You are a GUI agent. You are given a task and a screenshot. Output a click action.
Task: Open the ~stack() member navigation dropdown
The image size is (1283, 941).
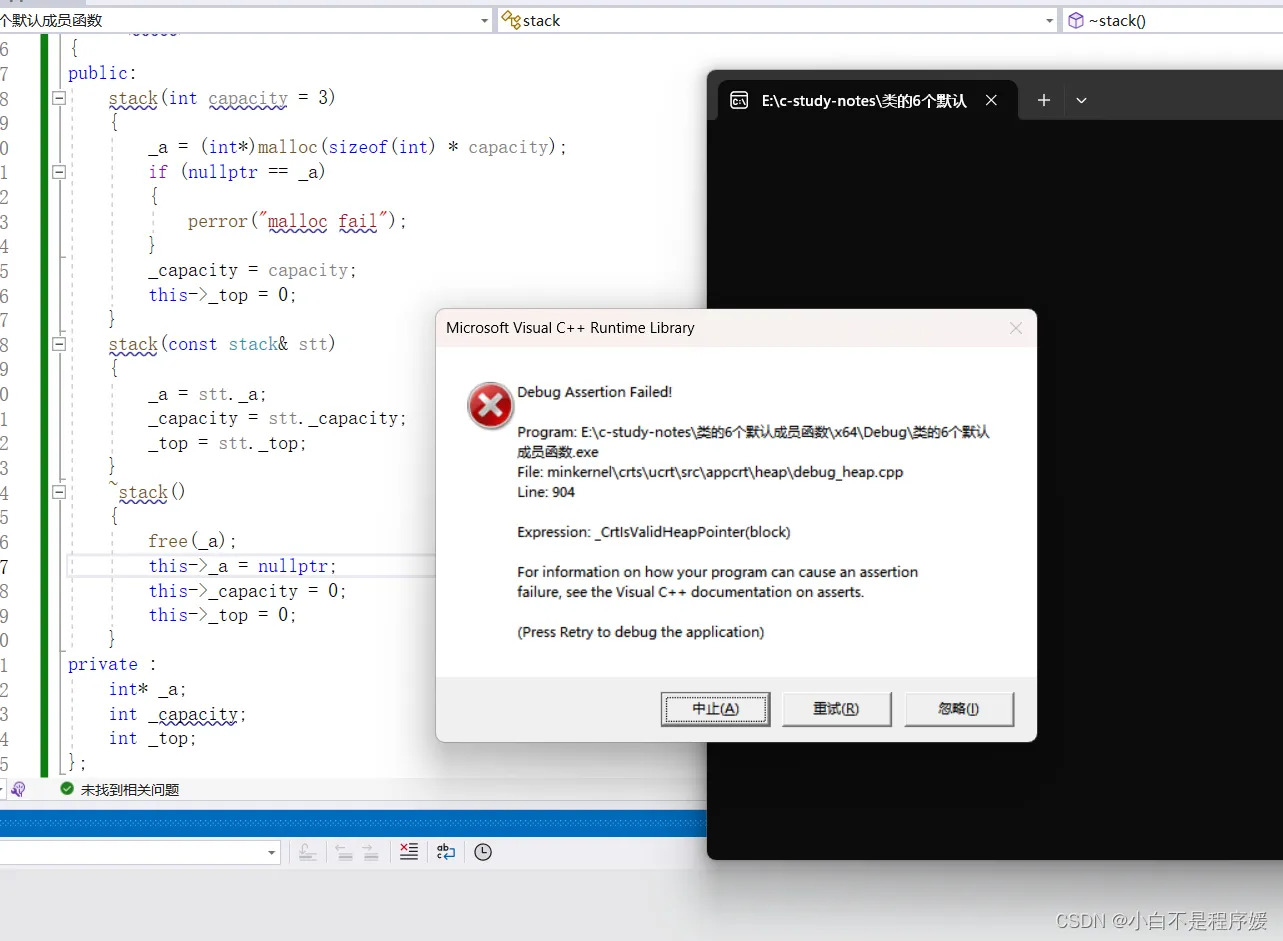tap(1172, 20)
